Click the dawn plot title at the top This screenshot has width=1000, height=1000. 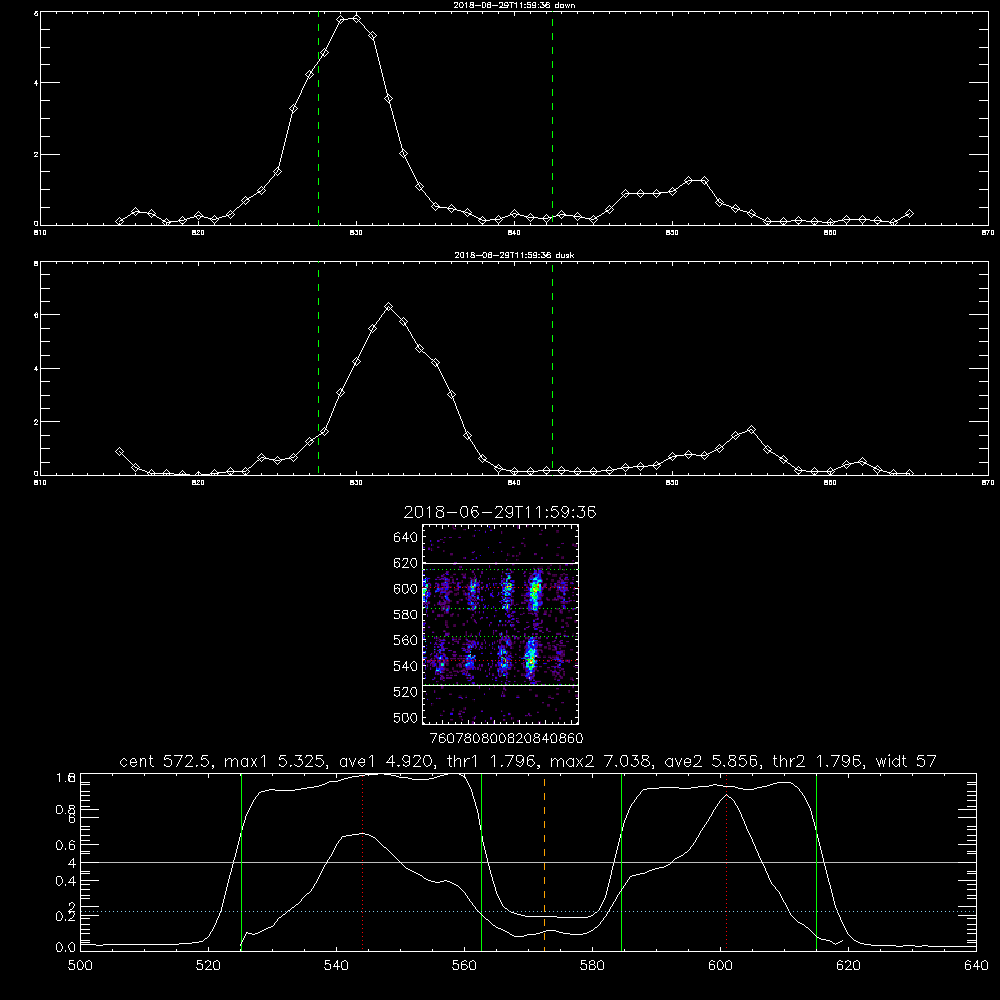point(514,5)
